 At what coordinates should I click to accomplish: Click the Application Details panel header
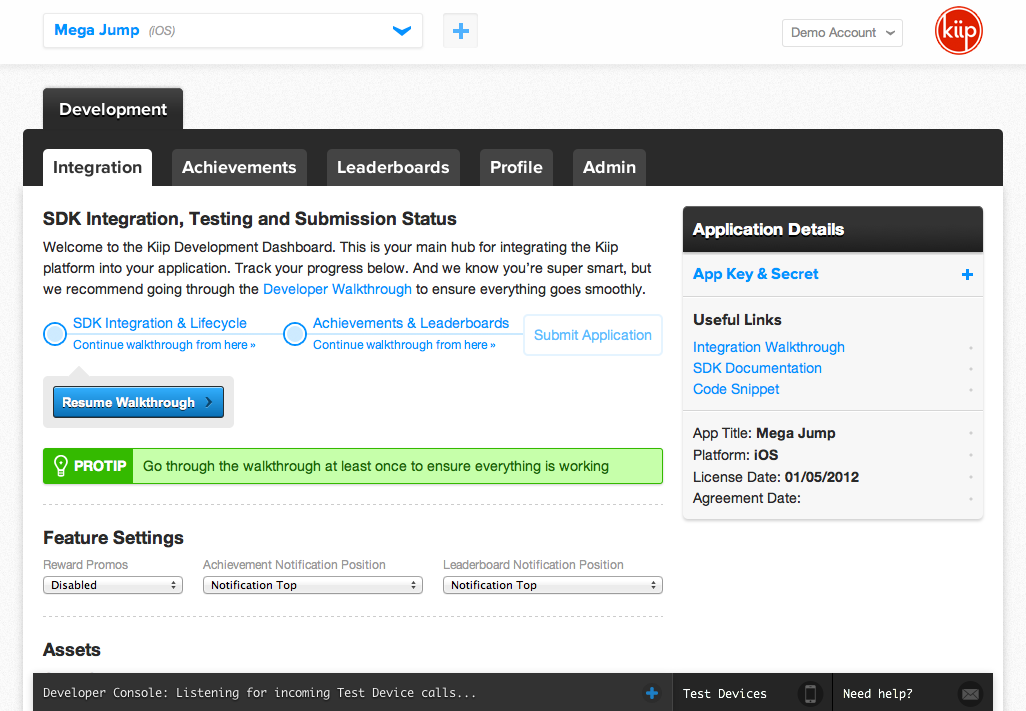(x=833, y=230)
